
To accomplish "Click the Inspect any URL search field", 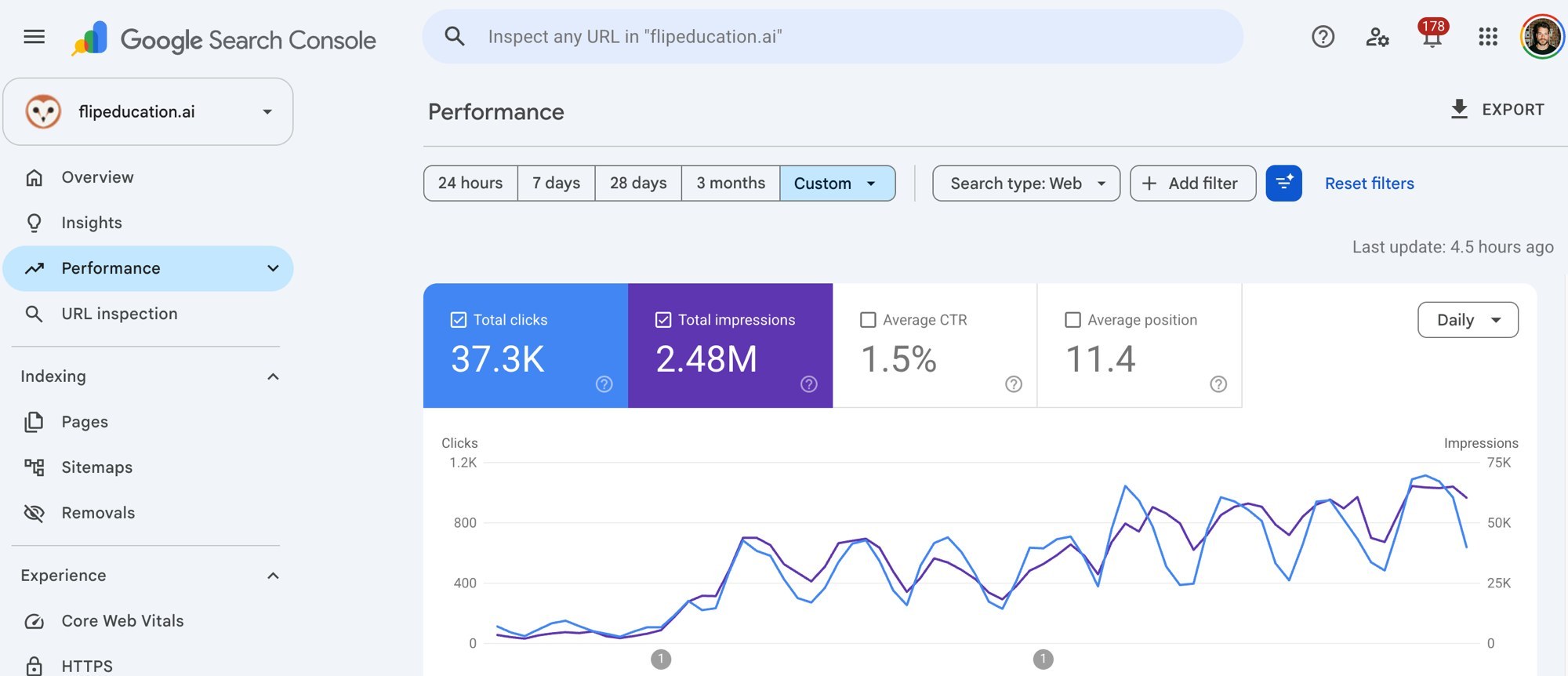I will 833,37.
